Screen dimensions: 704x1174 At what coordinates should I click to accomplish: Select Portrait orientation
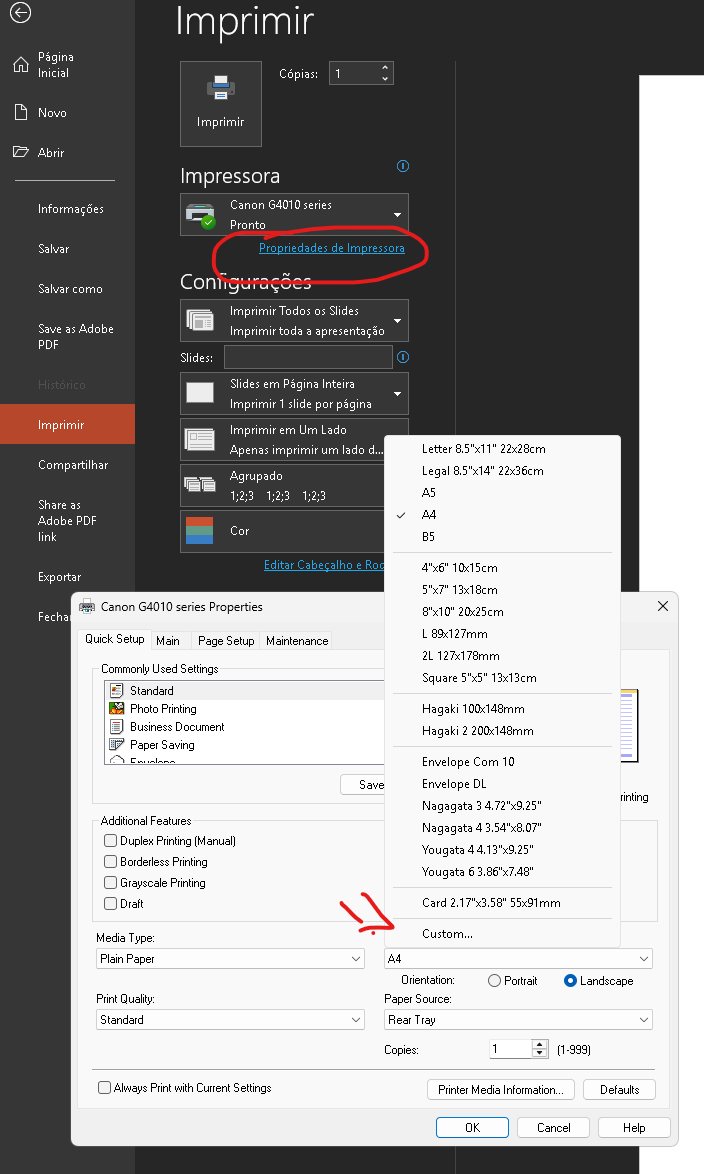pyautogui.click(x=494, y=981)
